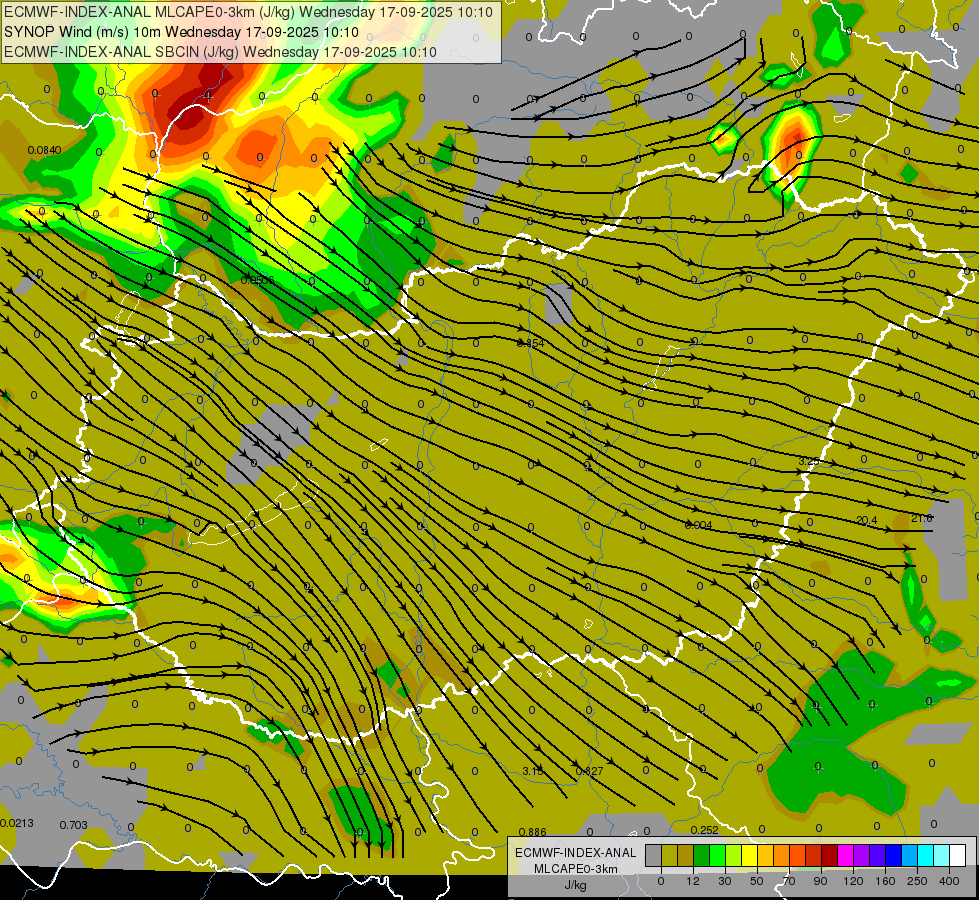The width and height of the screenshot is (979, 900).
Task: Click the dark red legend swatch
Action: point(830,855)
